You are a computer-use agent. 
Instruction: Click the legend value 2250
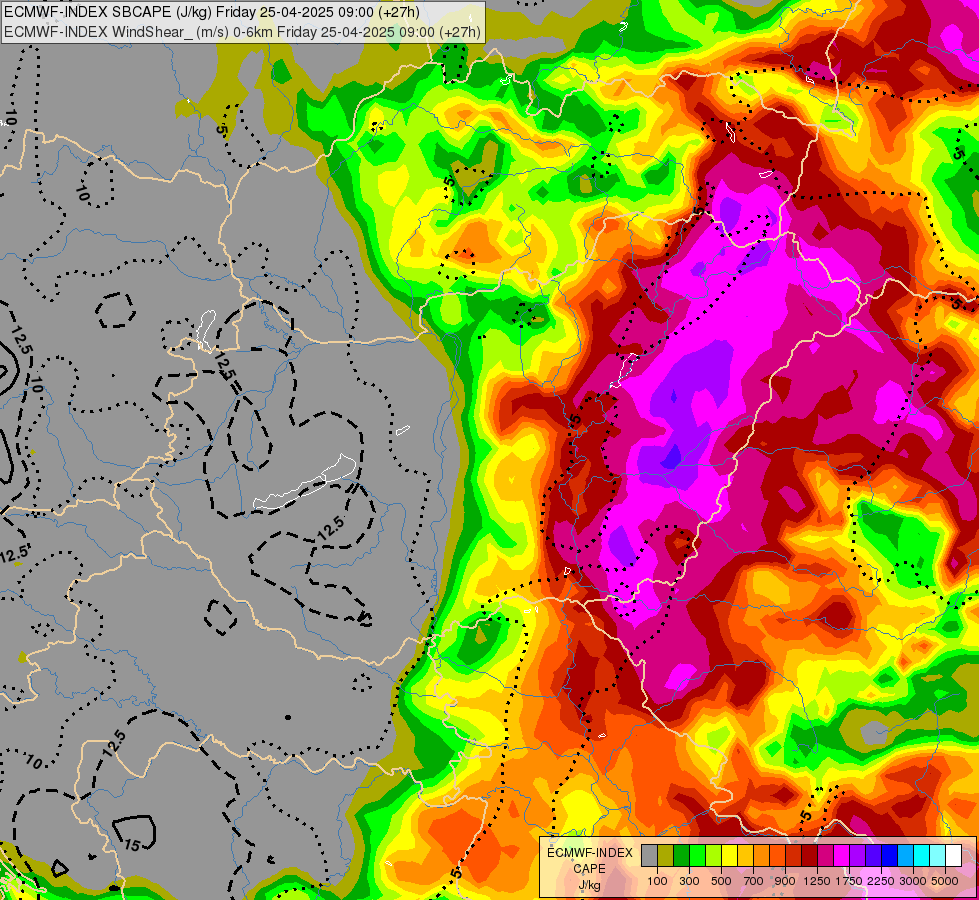(881, 881)
